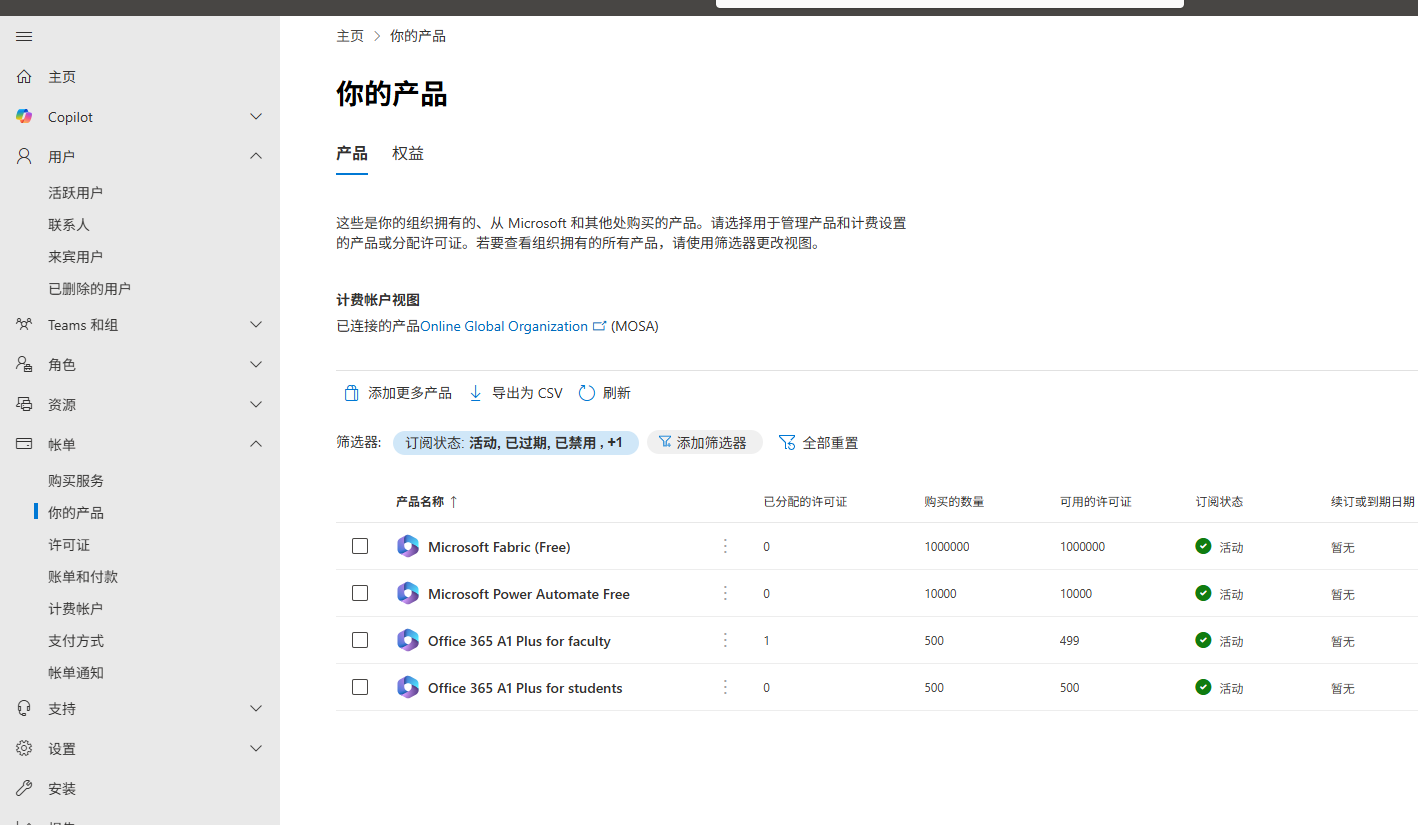Click the Home house icon in sidebar

[x=24, y=77]
